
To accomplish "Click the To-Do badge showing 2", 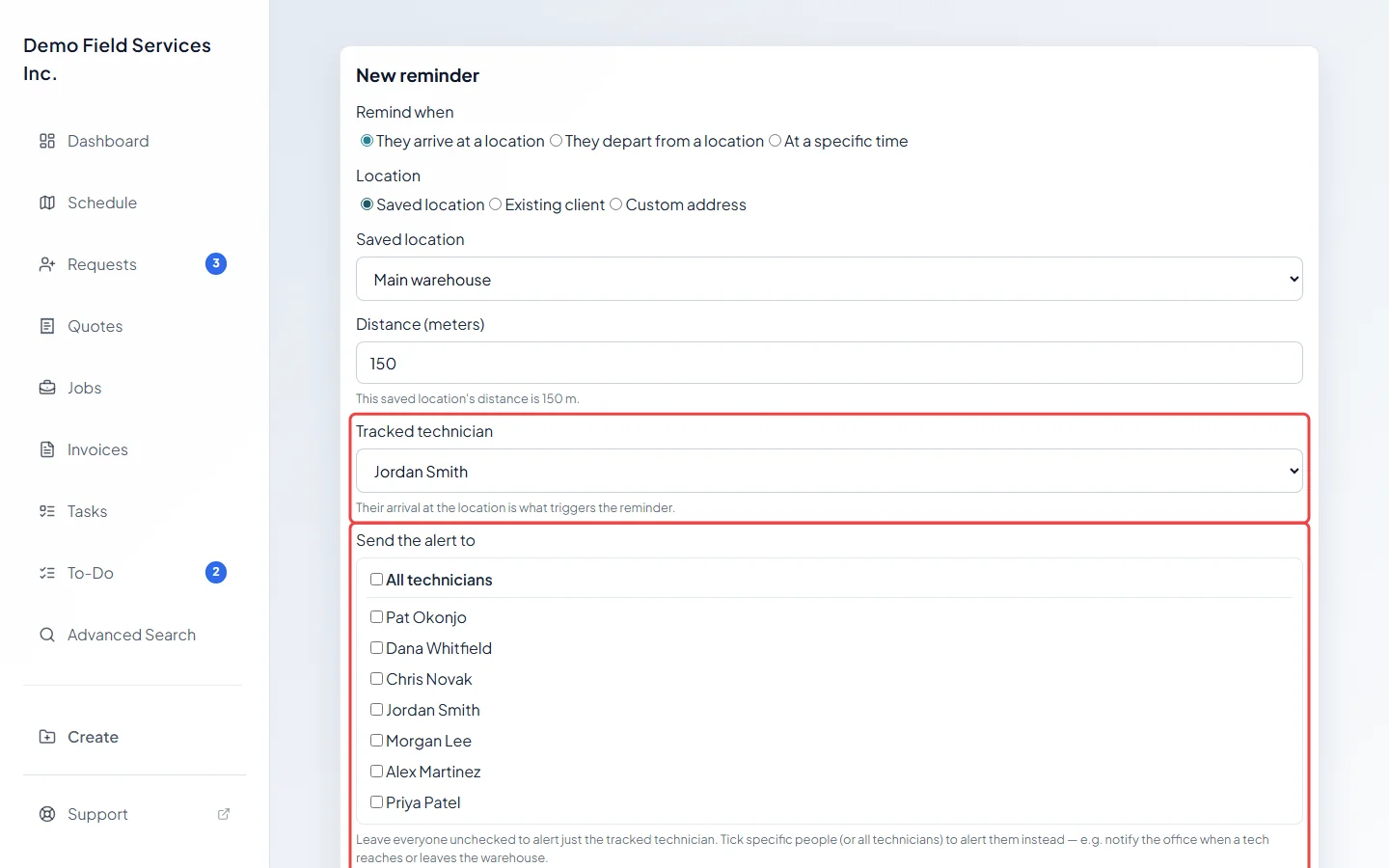I will (216, 572).
